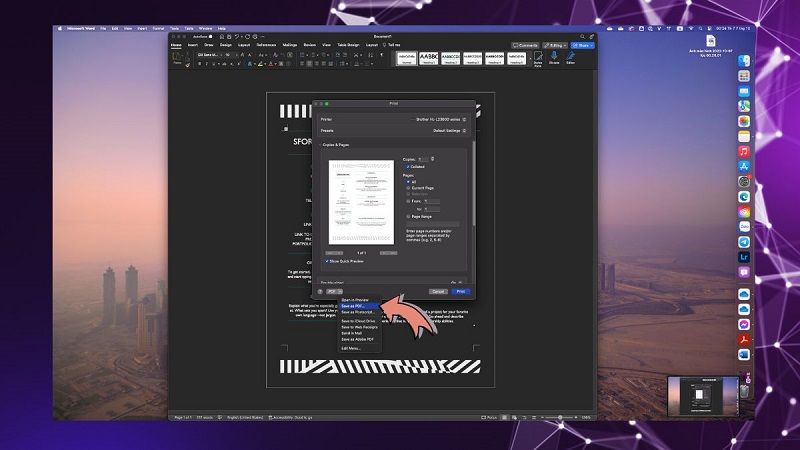
Task: Switch to the Mailings tab
Action: (x=290, y=45)
